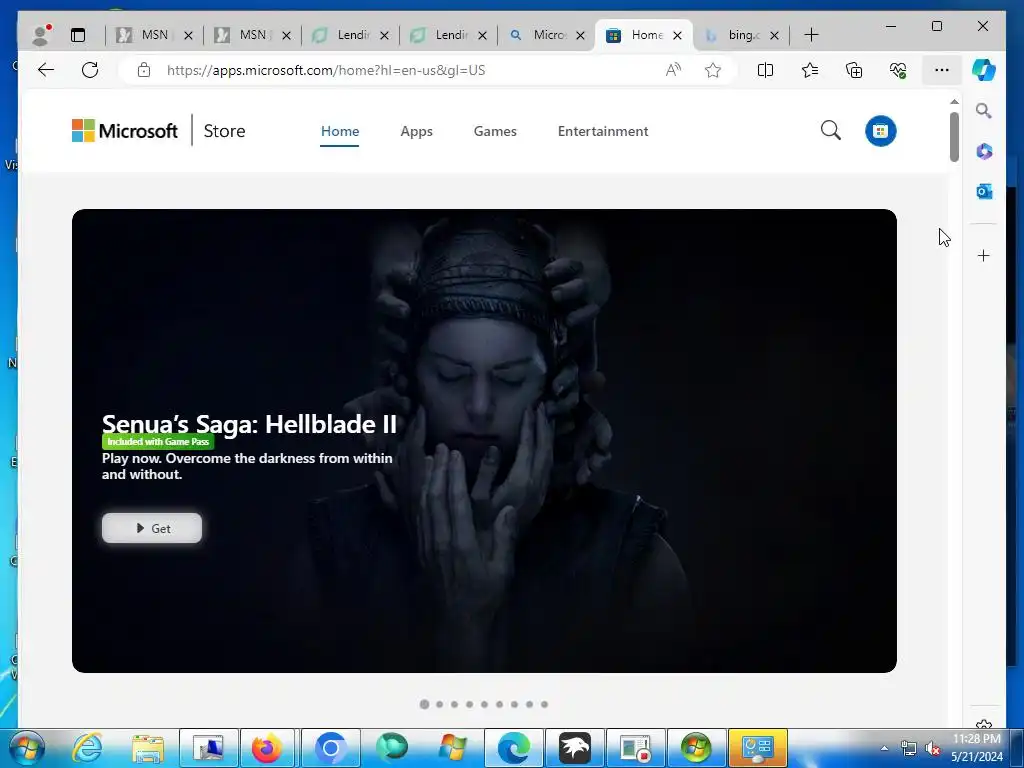Activate Read aloud icon in address bar

pos(673,70)
